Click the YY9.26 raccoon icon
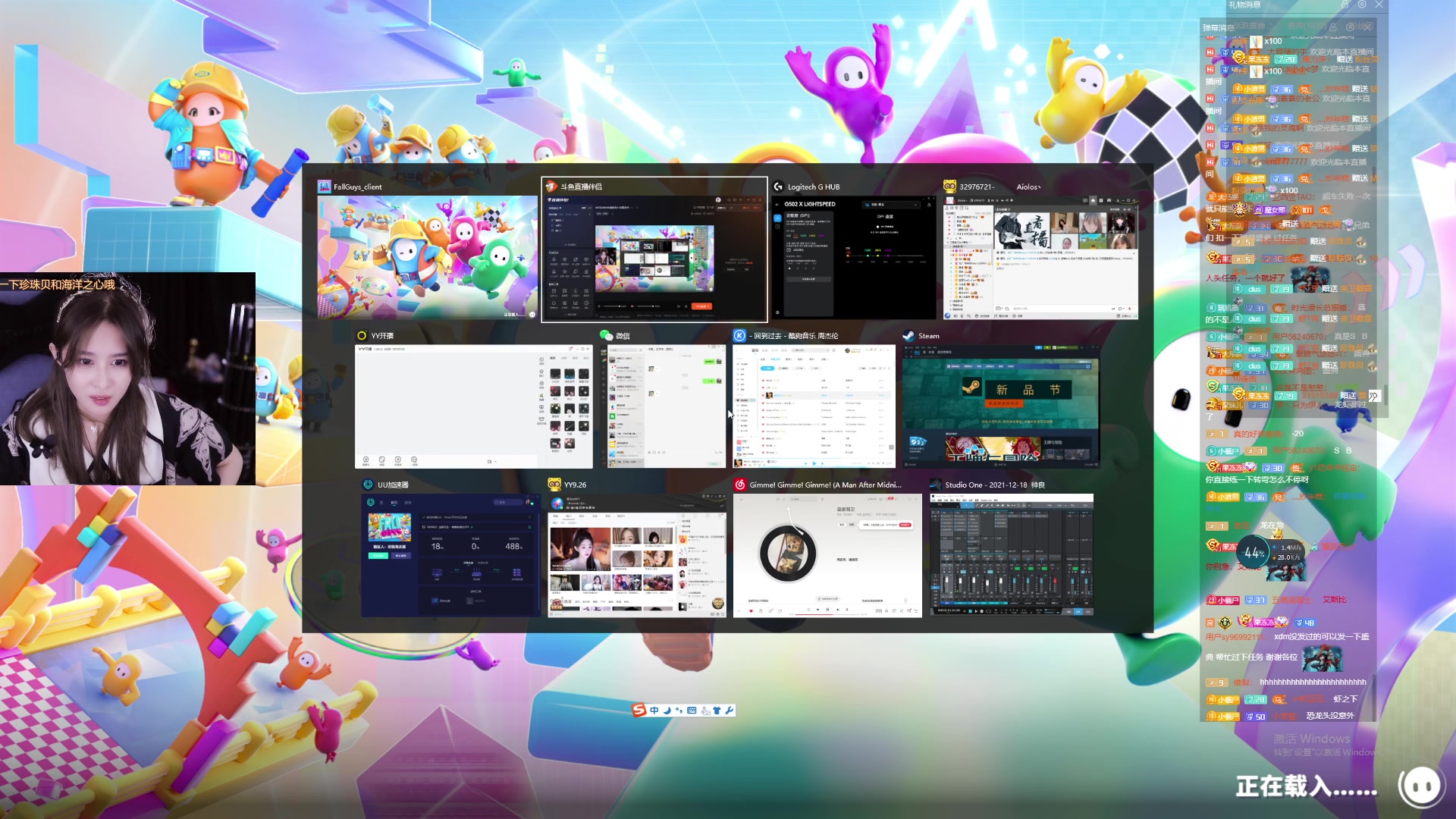The image size is (1456, 819). pos(554,485)
